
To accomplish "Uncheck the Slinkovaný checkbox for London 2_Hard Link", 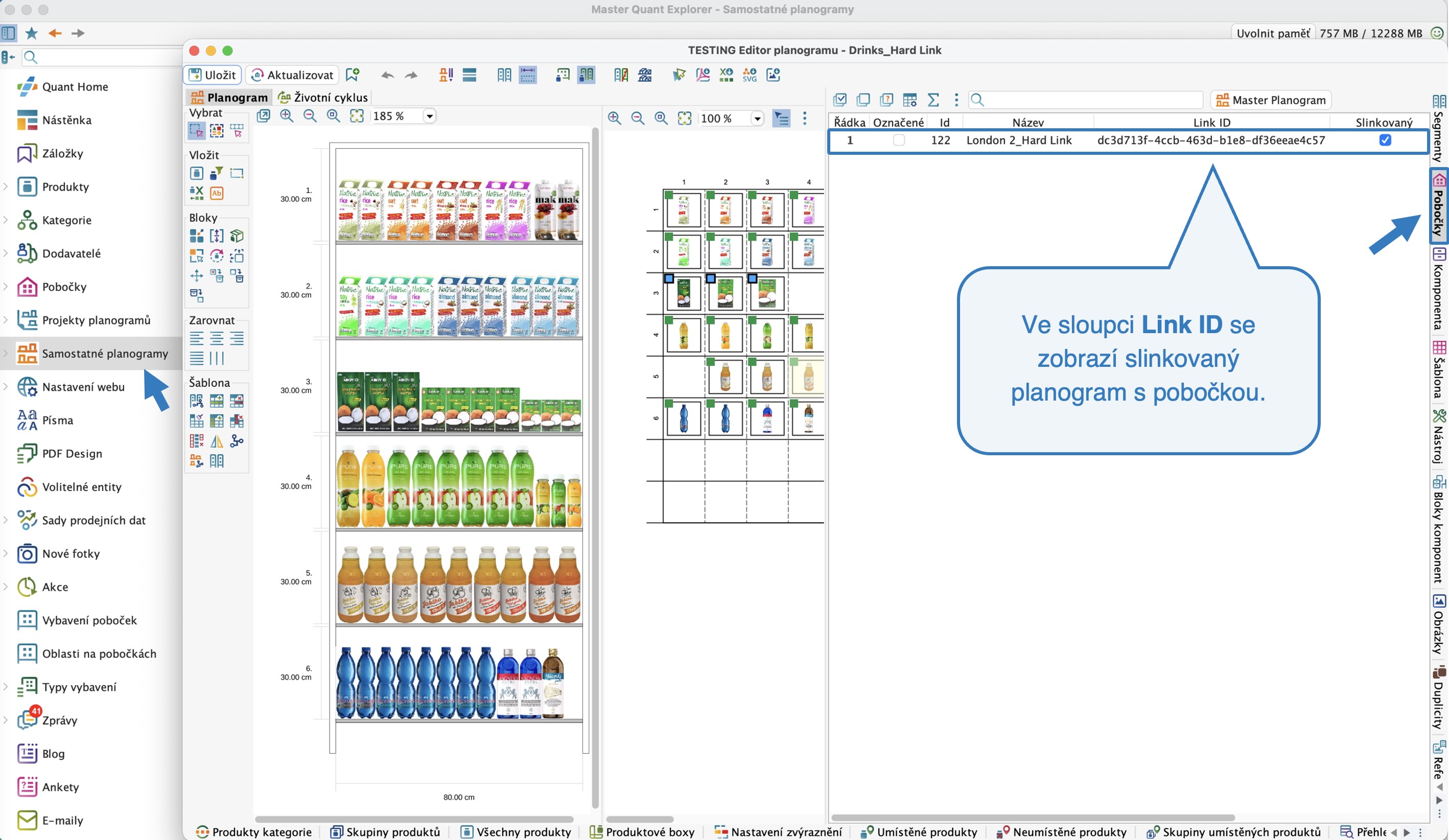I will [1385, 141].
